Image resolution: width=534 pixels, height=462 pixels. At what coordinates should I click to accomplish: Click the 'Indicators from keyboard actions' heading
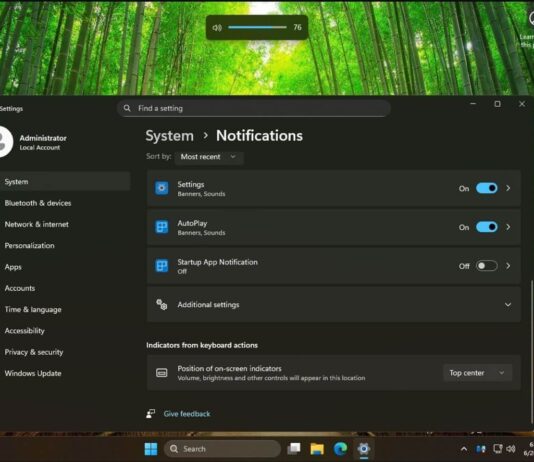point(202,345)
